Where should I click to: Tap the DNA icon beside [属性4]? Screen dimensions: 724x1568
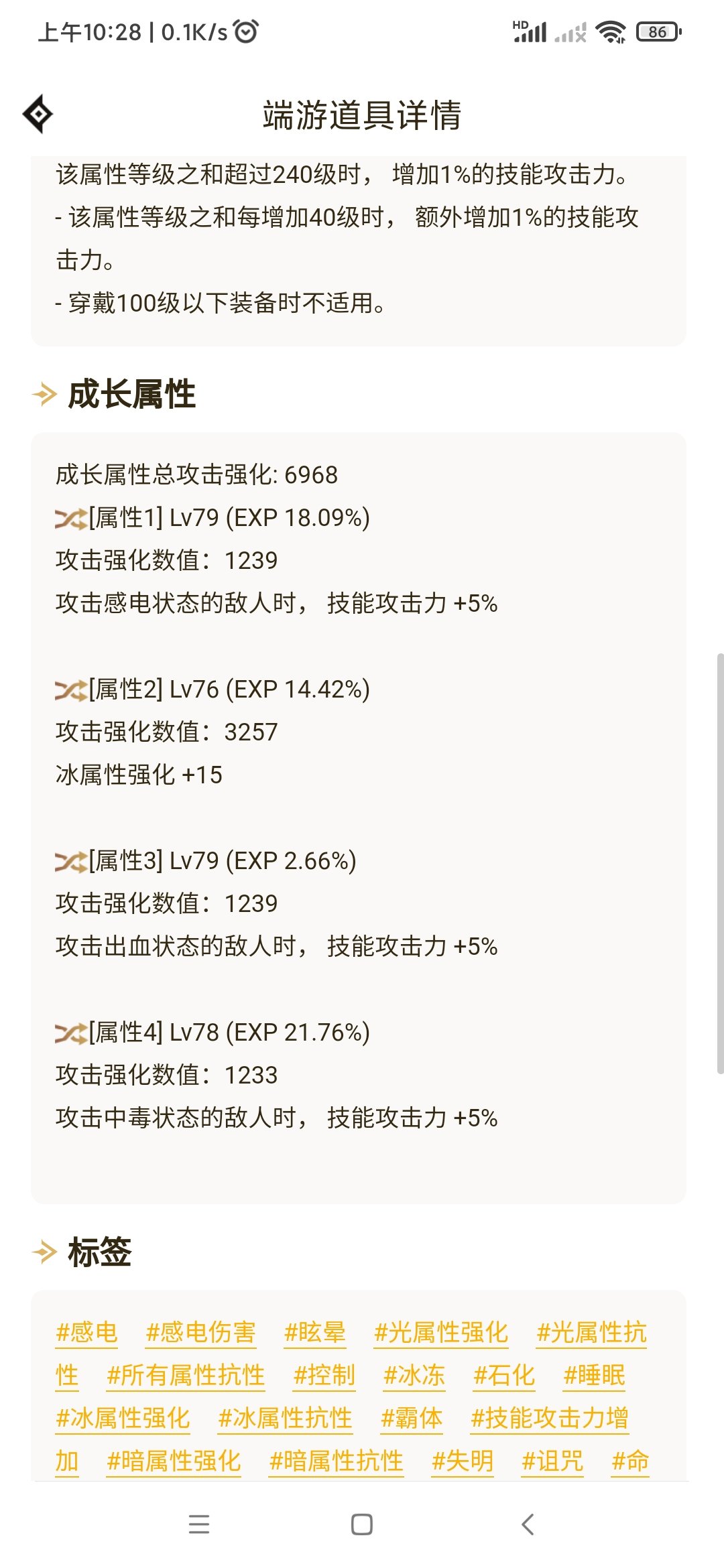coord(70,1033)
